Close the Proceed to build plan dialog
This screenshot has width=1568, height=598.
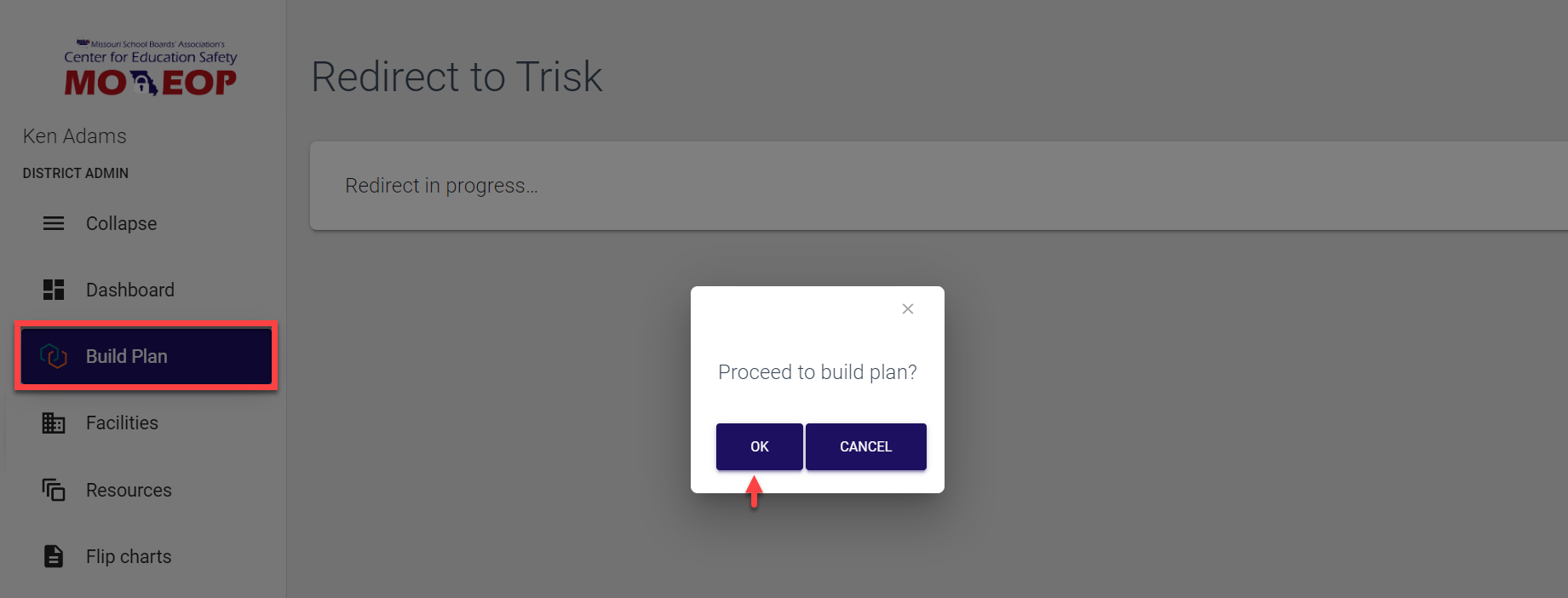[908, 309]
